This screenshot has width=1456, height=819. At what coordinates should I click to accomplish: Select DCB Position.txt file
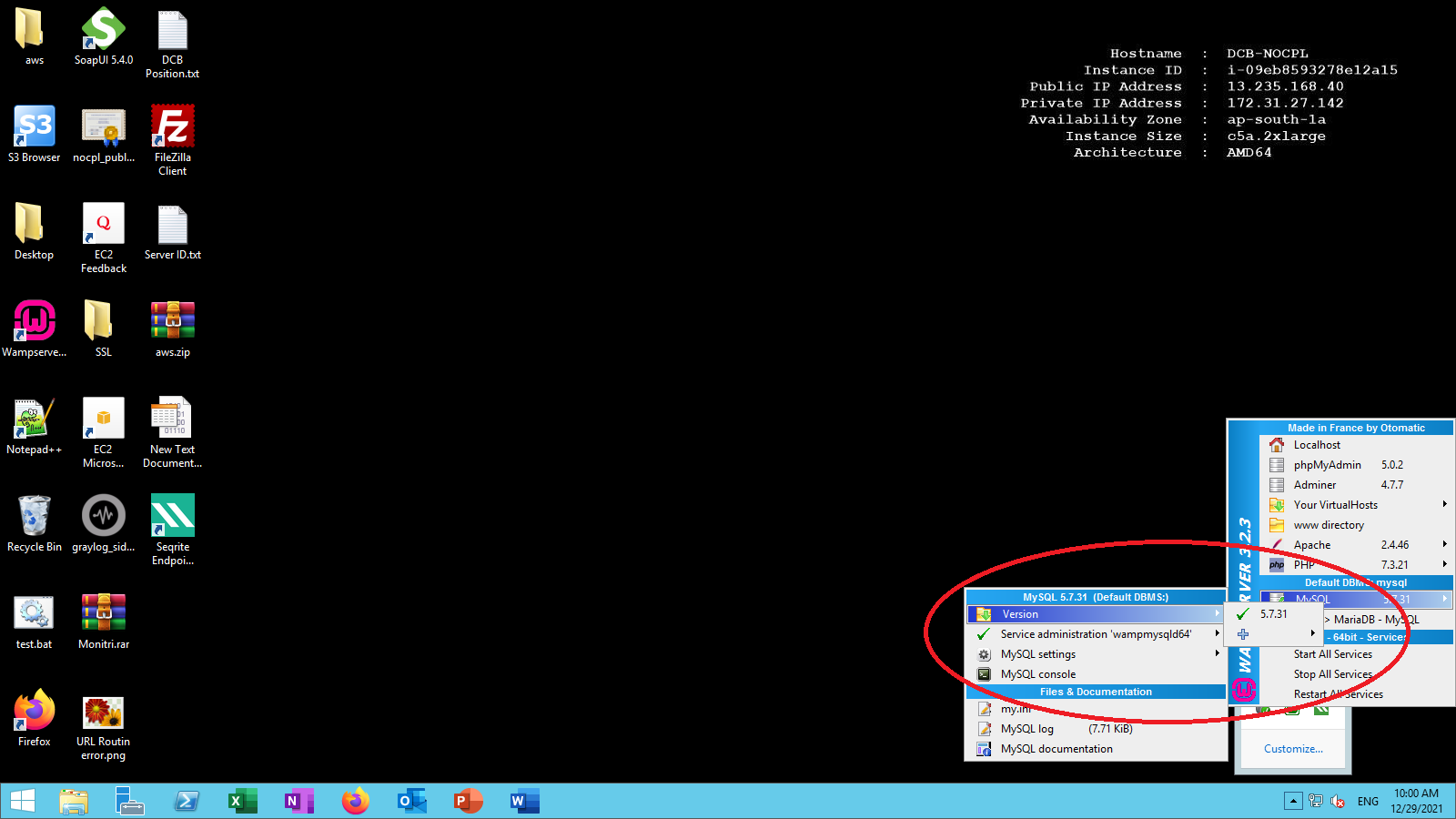coord(172,44)
